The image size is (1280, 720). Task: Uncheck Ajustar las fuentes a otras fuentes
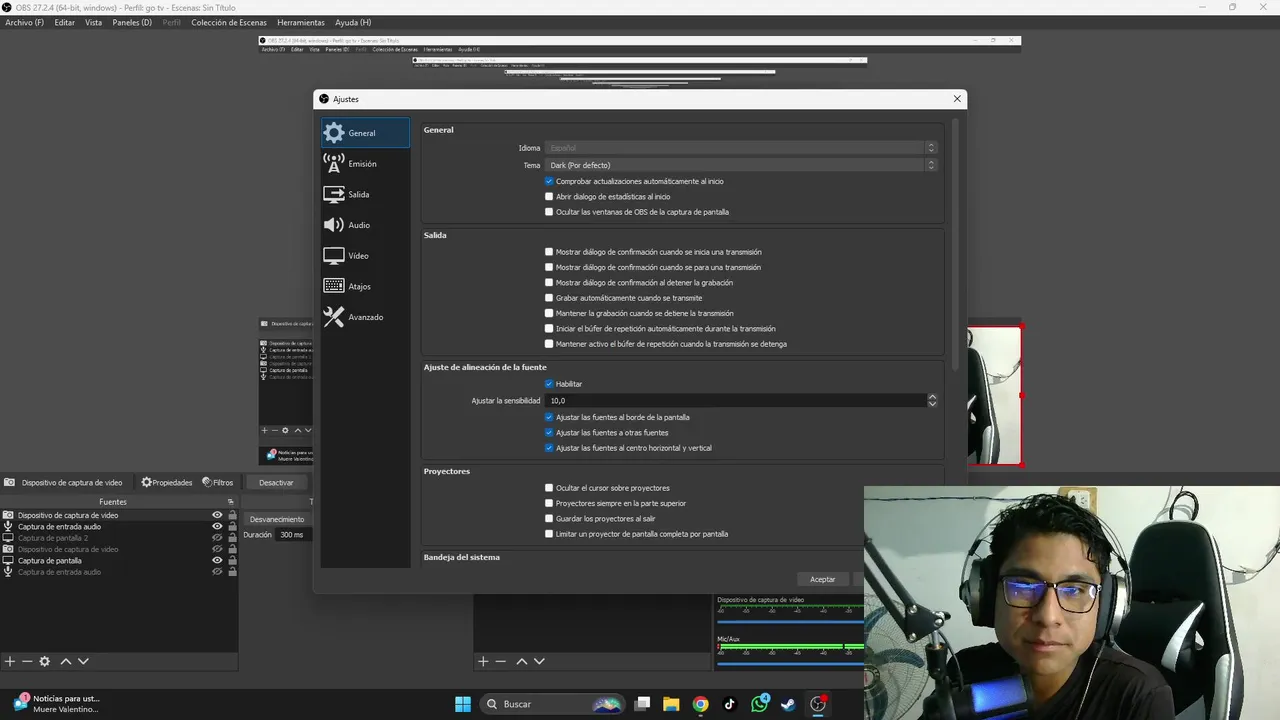[x=549, y=432]
